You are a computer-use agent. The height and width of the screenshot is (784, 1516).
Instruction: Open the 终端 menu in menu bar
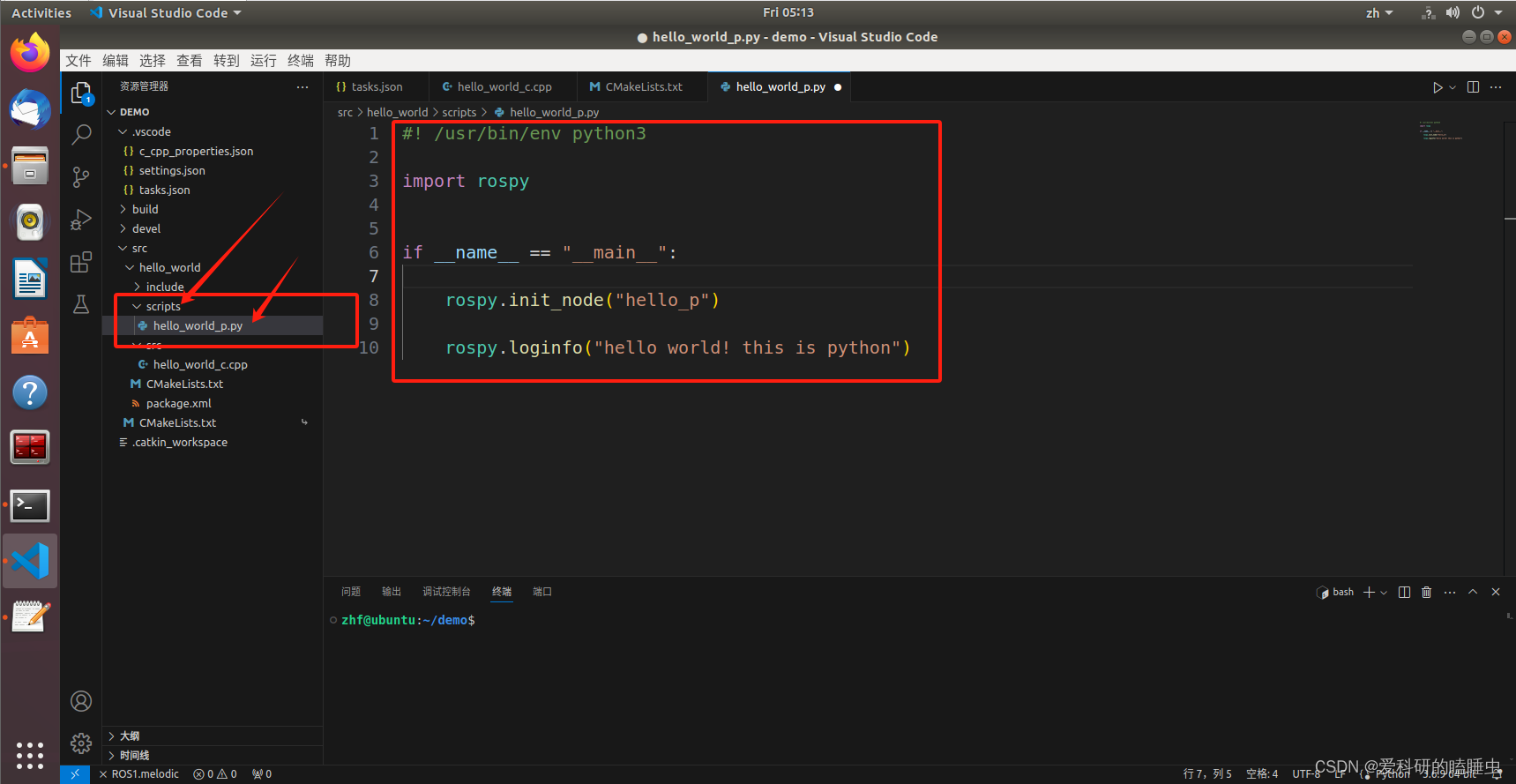coord(300,60)
